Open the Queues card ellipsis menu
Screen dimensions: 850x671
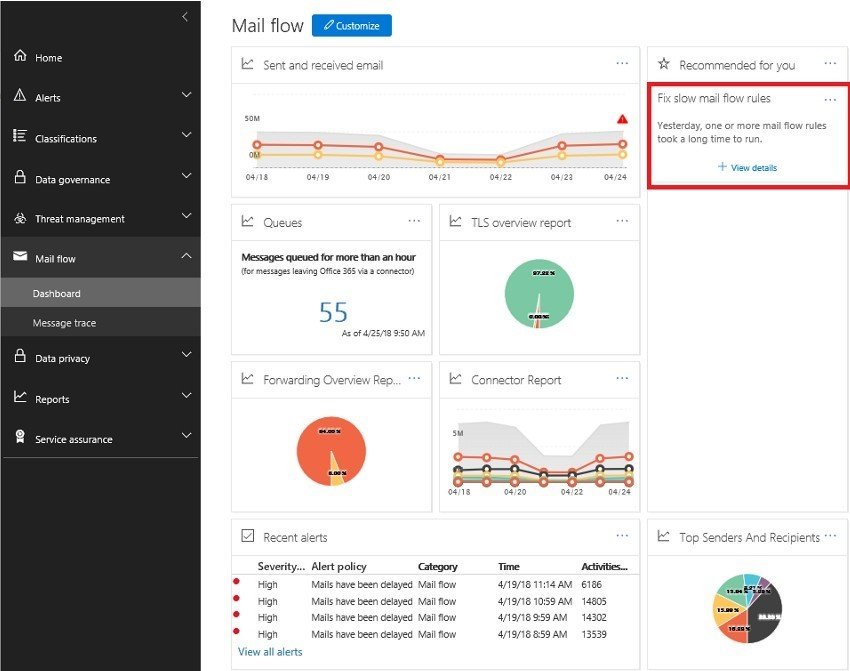point(414,221)
